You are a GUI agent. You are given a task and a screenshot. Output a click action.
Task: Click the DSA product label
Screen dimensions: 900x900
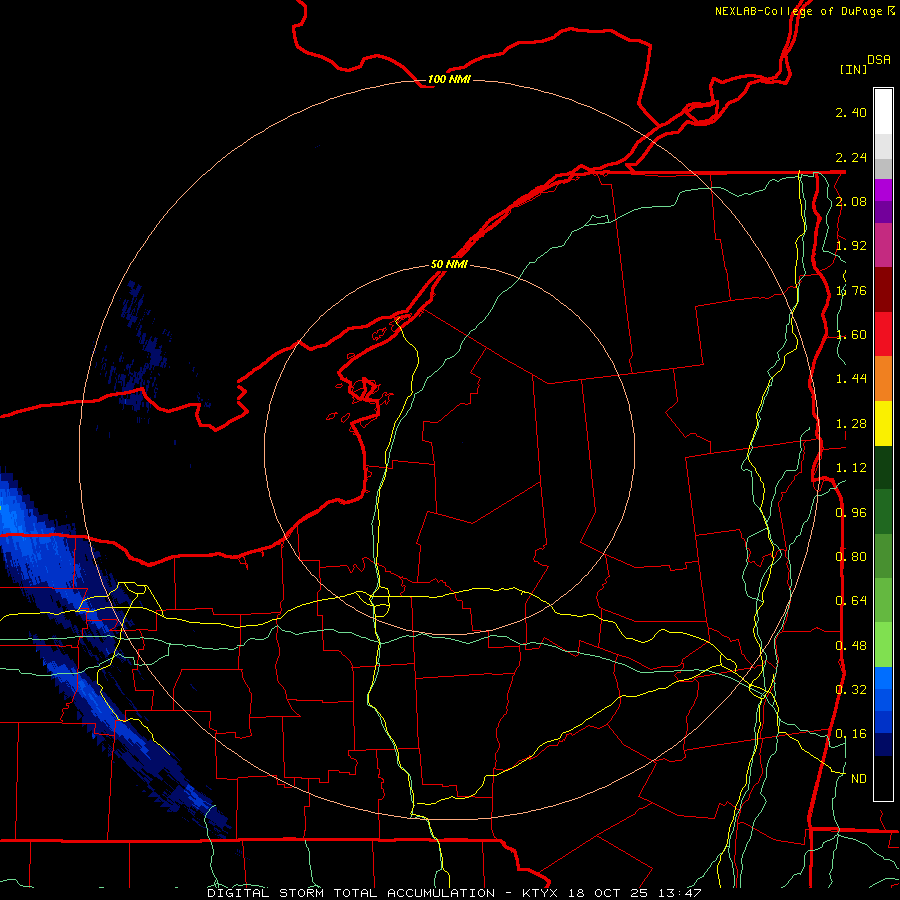point(879,60)
